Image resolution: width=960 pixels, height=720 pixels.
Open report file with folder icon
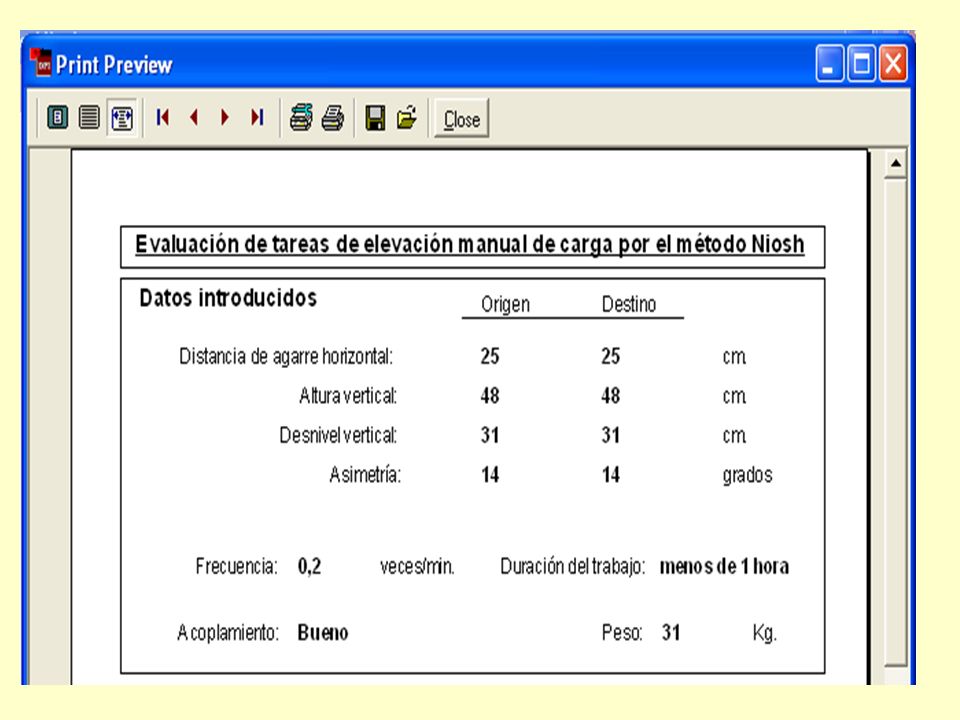tap(407, 118)
